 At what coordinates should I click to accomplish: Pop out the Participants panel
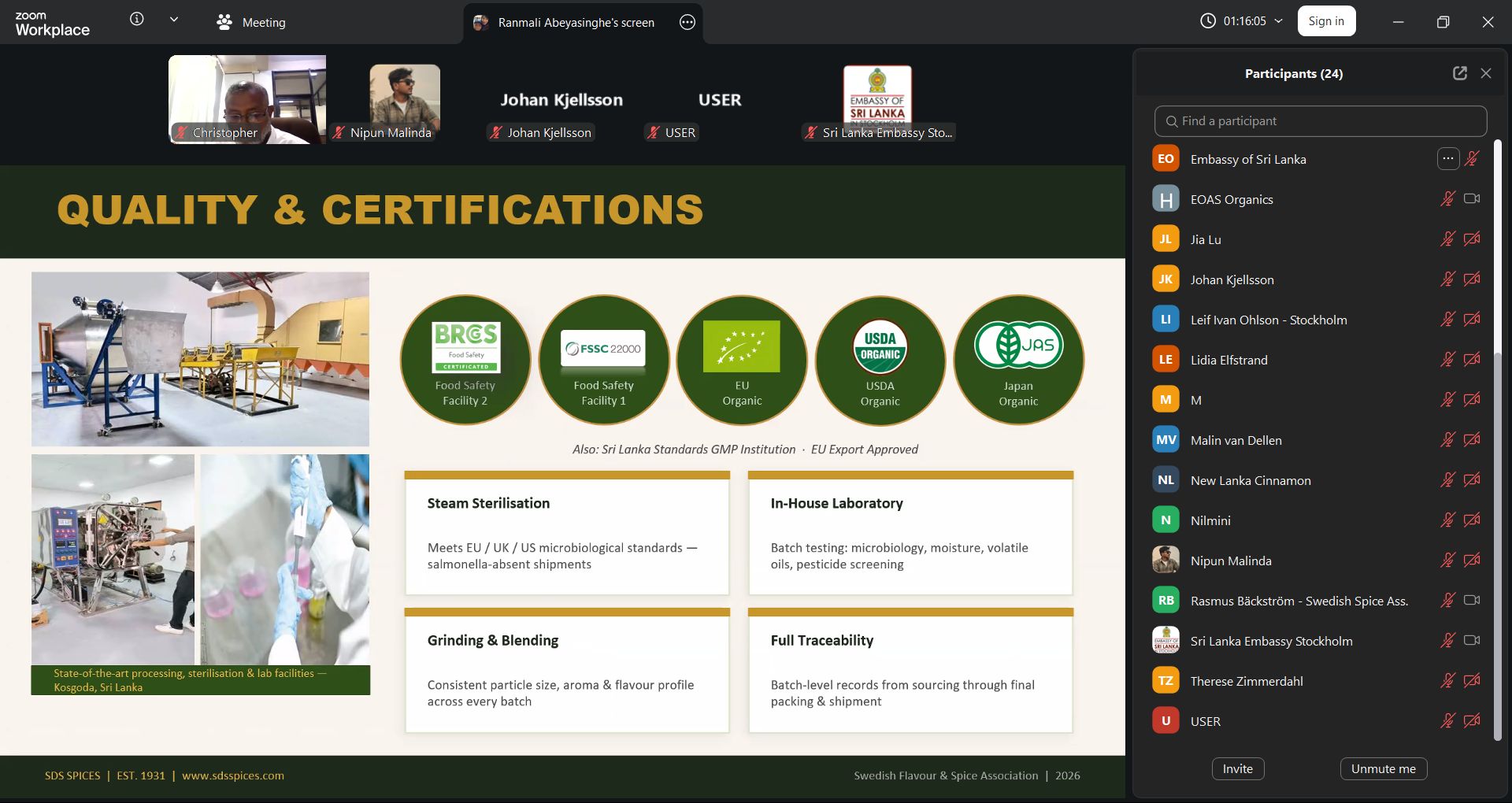point(1460,73)
